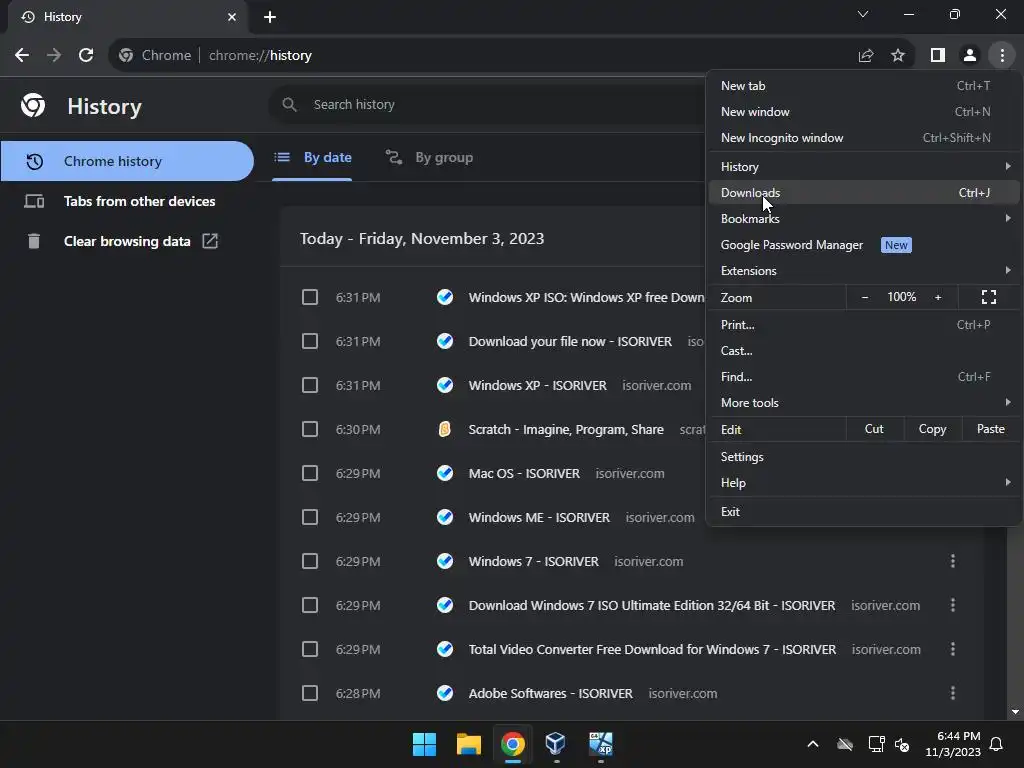Expand the Bookmarks submenu
Viewport: 1024px width, 768px height.
863,219
